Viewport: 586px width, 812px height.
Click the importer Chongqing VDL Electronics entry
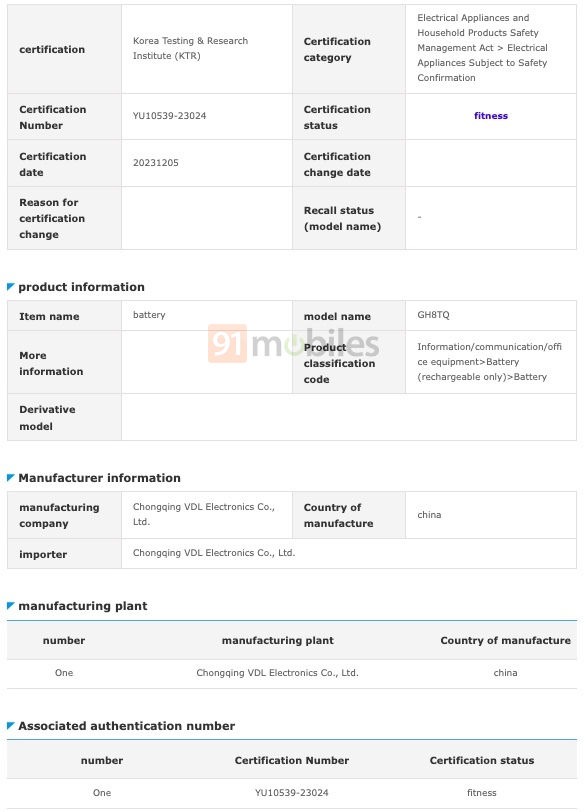(x=214, y=553)
